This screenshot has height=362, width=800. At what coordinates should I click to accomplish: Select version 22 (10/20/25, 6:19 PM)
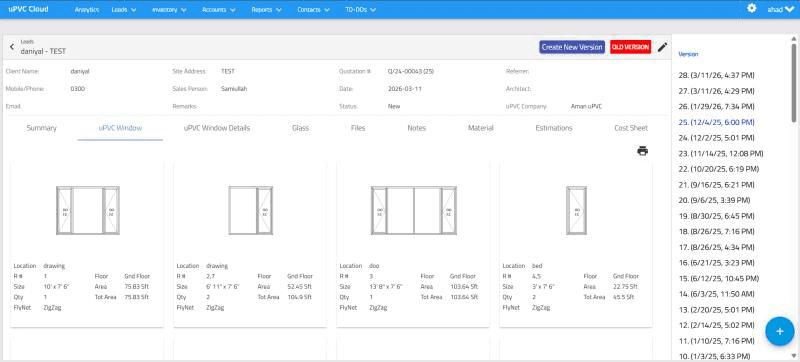click(718, 169)
